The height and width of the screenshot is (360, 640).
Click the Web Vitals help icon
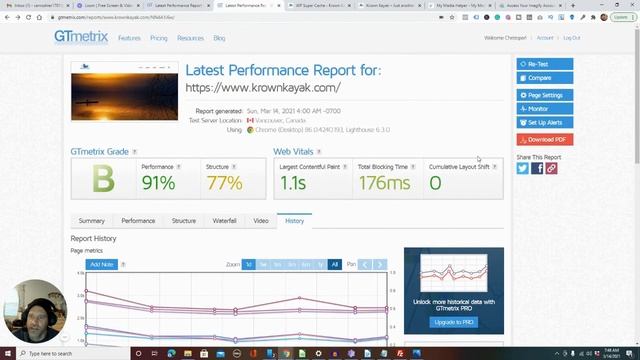tap(319, 152)
